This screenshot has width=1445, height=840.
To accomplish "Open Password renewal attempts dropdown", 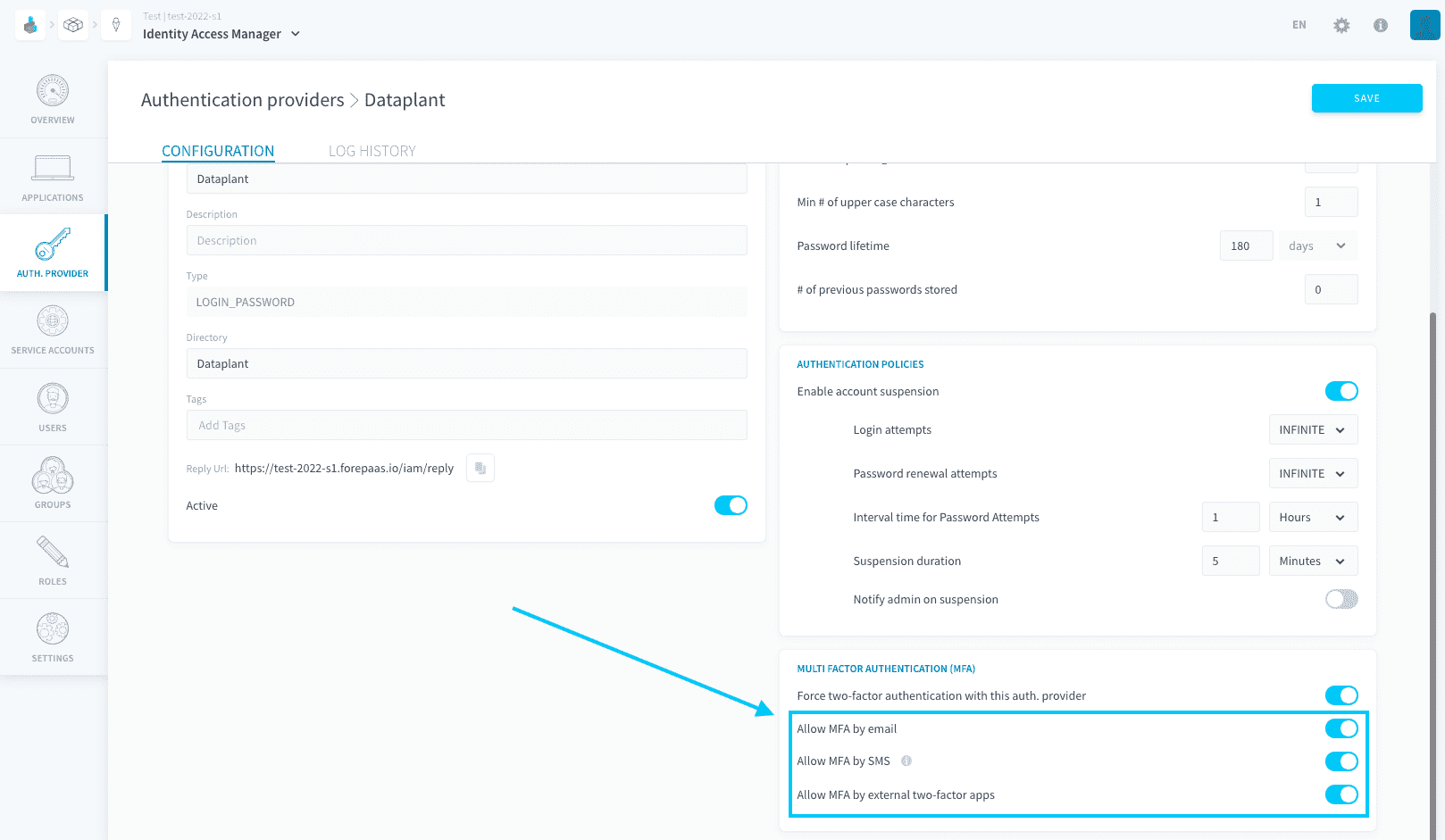I will [1313, 473].
